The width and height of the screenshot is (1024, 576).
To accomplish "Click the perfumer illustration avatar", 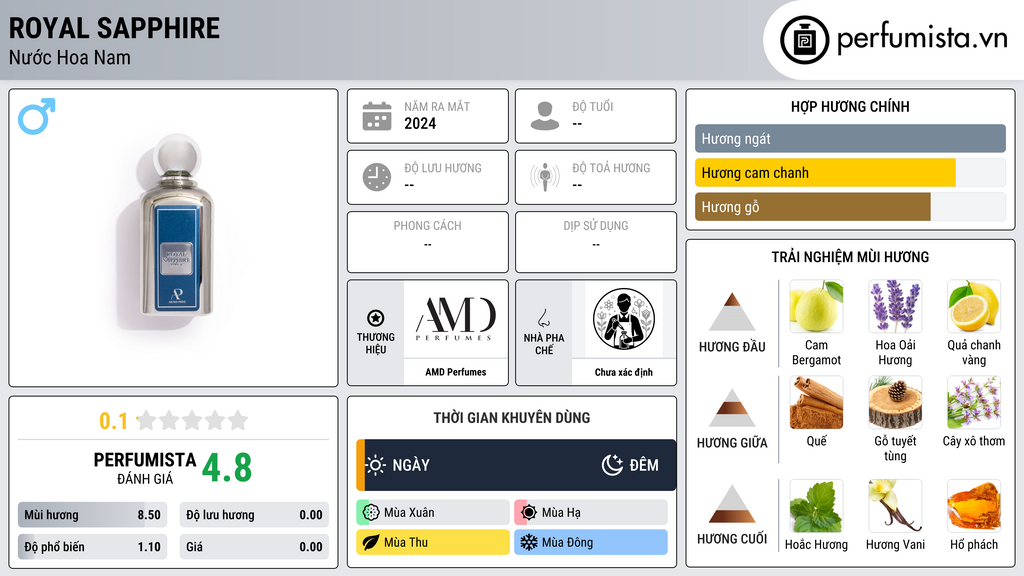I will click(x=624, y=319).
